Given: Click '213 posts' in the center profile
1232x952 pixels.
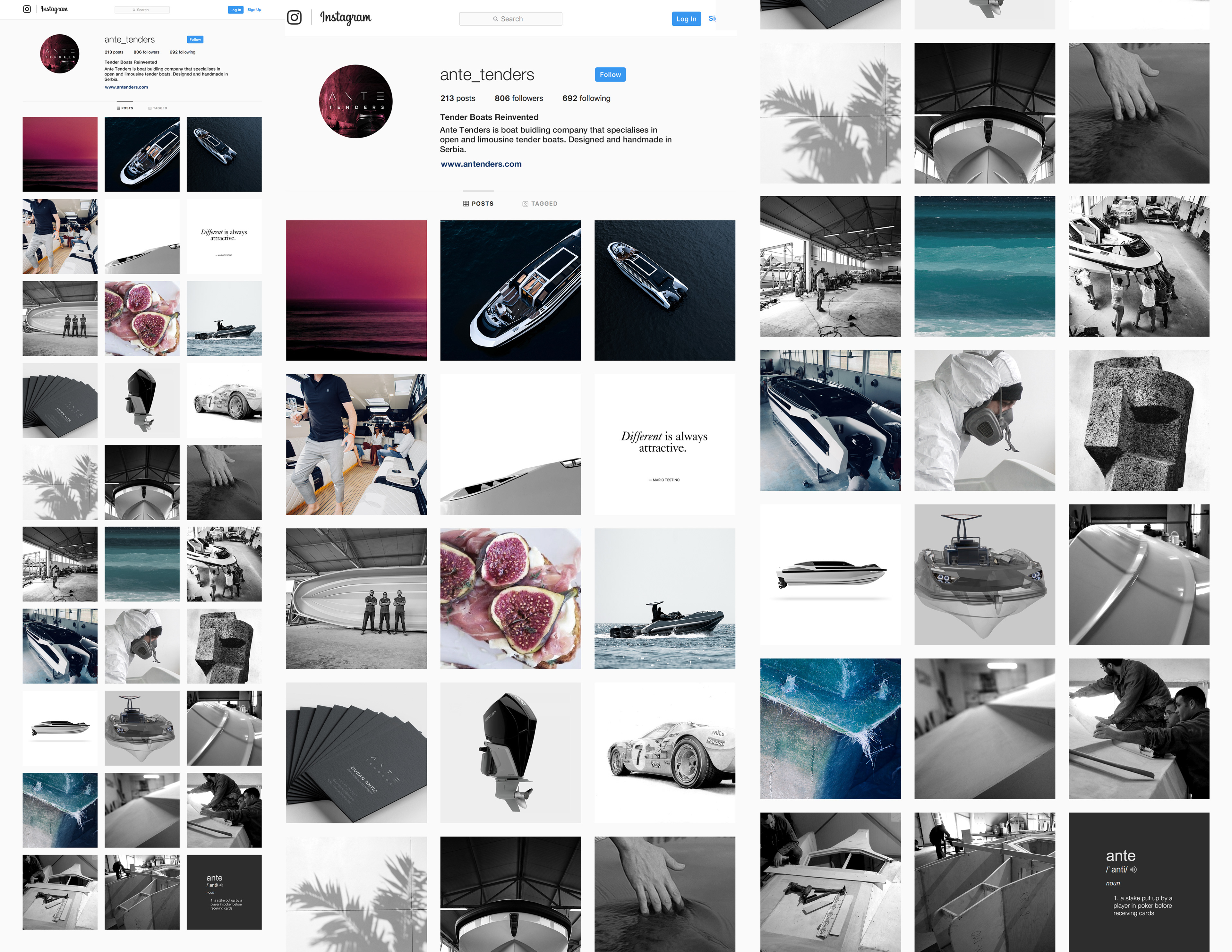Looking at the screenshot, I should [x=458, y=98].
